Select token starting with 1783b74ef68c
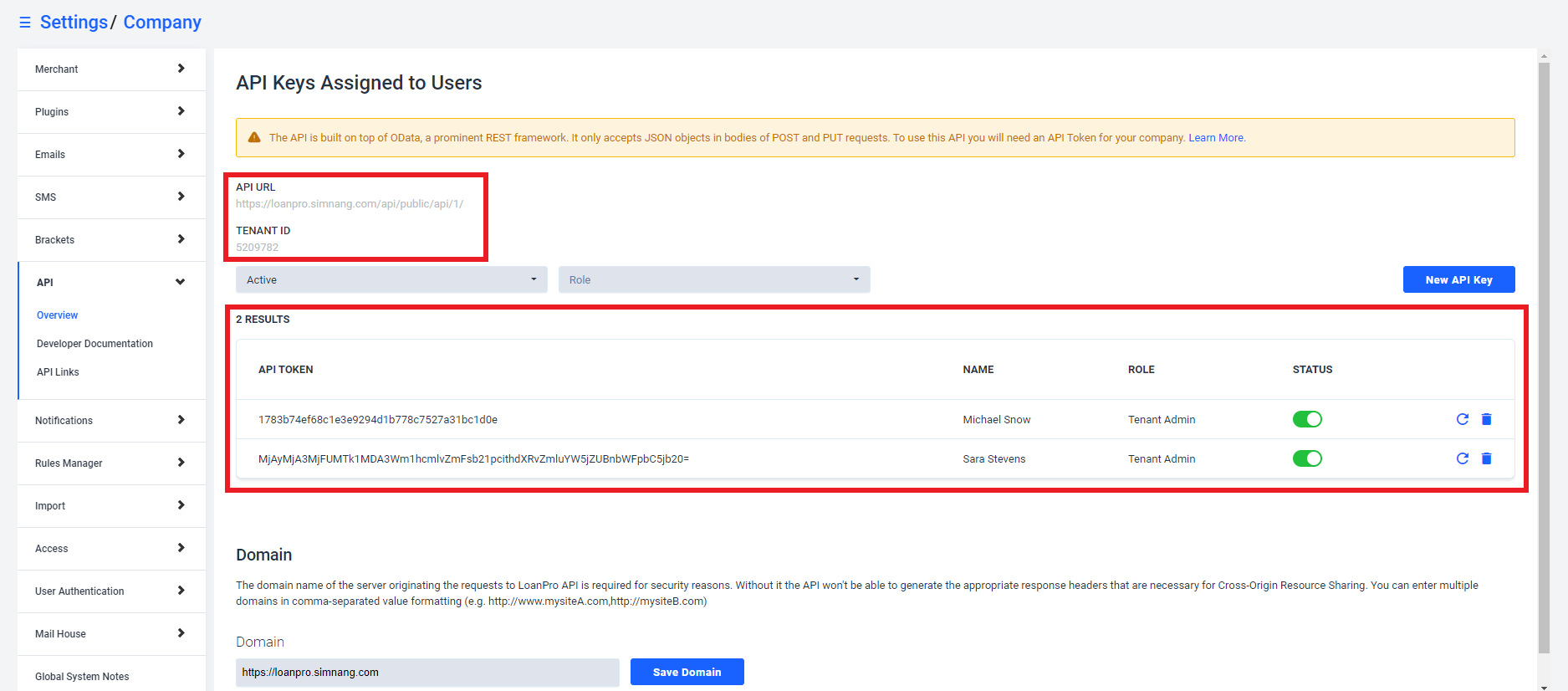This screenshot has width=1568, height=691. coord(378,420)
